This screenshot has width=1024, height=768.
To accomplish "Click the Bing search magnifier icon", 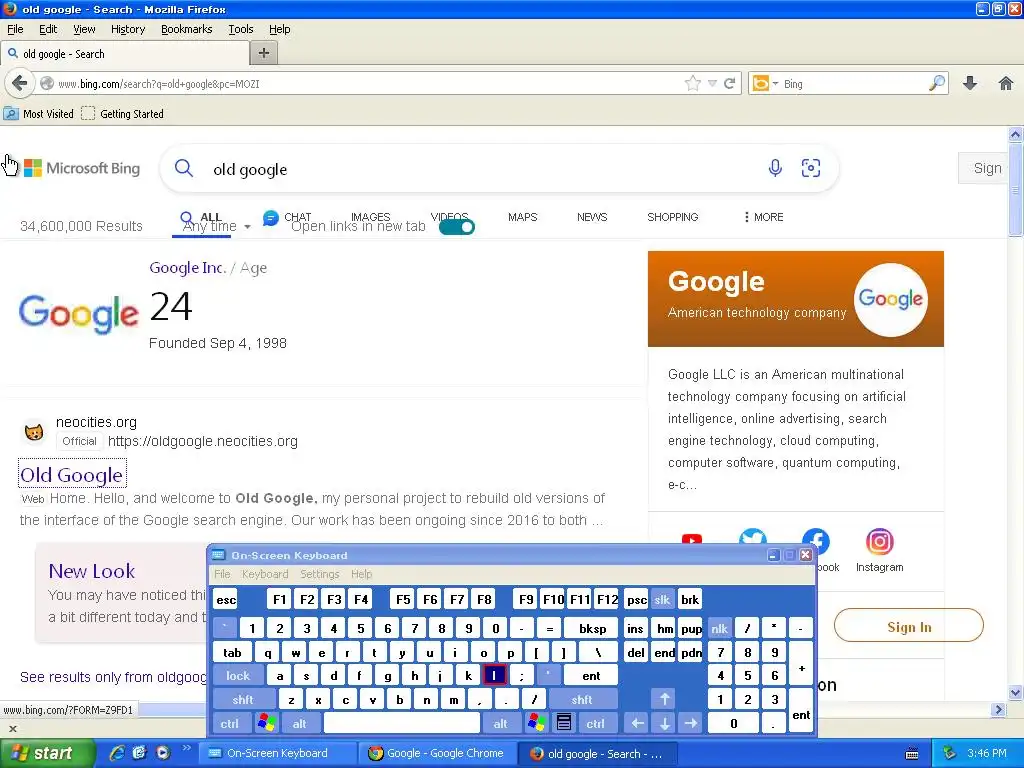I will tap(184, 168).
